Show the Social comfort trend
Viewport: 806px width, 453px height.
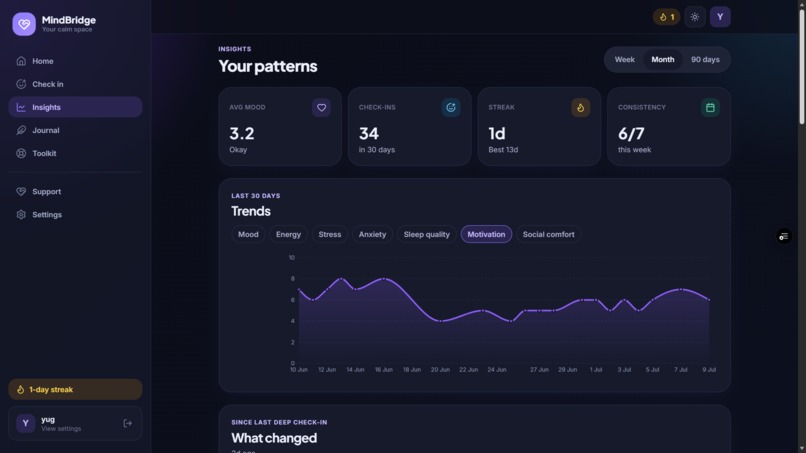(548, 234)
